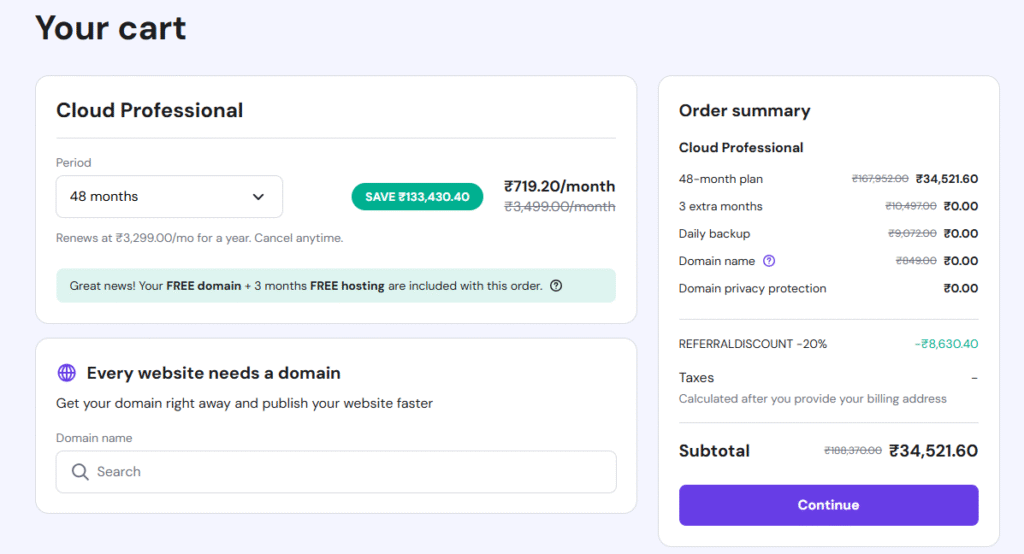Focus the Domain name search field

coord(340,472)
